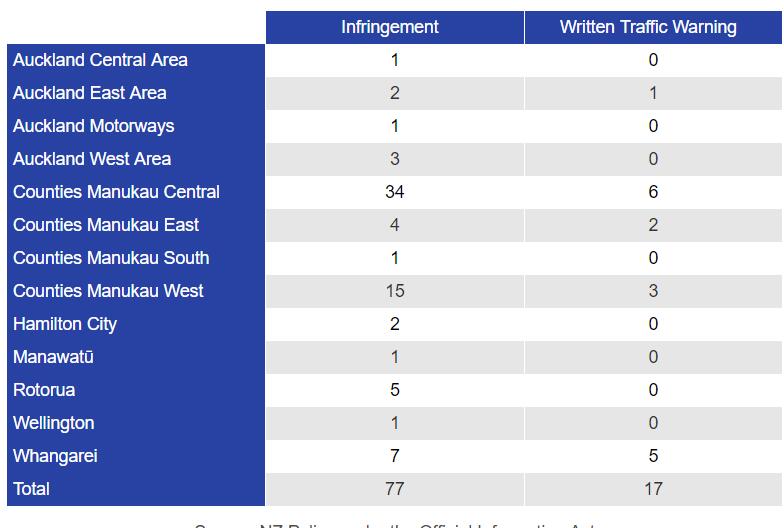Select the total infringement count 77
This screenshot has width=784, height=528.
tap(394, 489)
